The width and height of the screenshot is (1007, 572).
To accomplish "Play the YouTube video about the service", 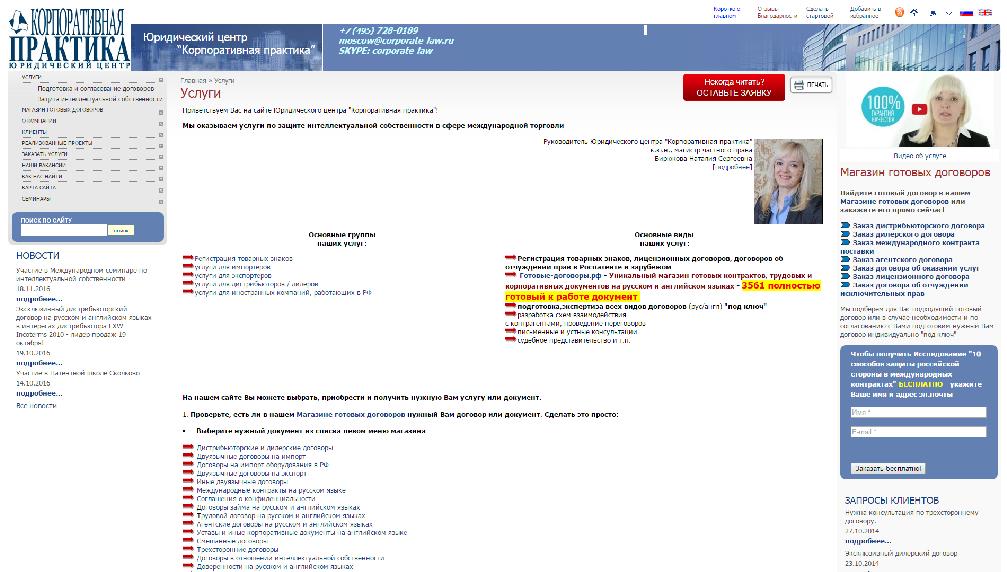I will (919, 109).
